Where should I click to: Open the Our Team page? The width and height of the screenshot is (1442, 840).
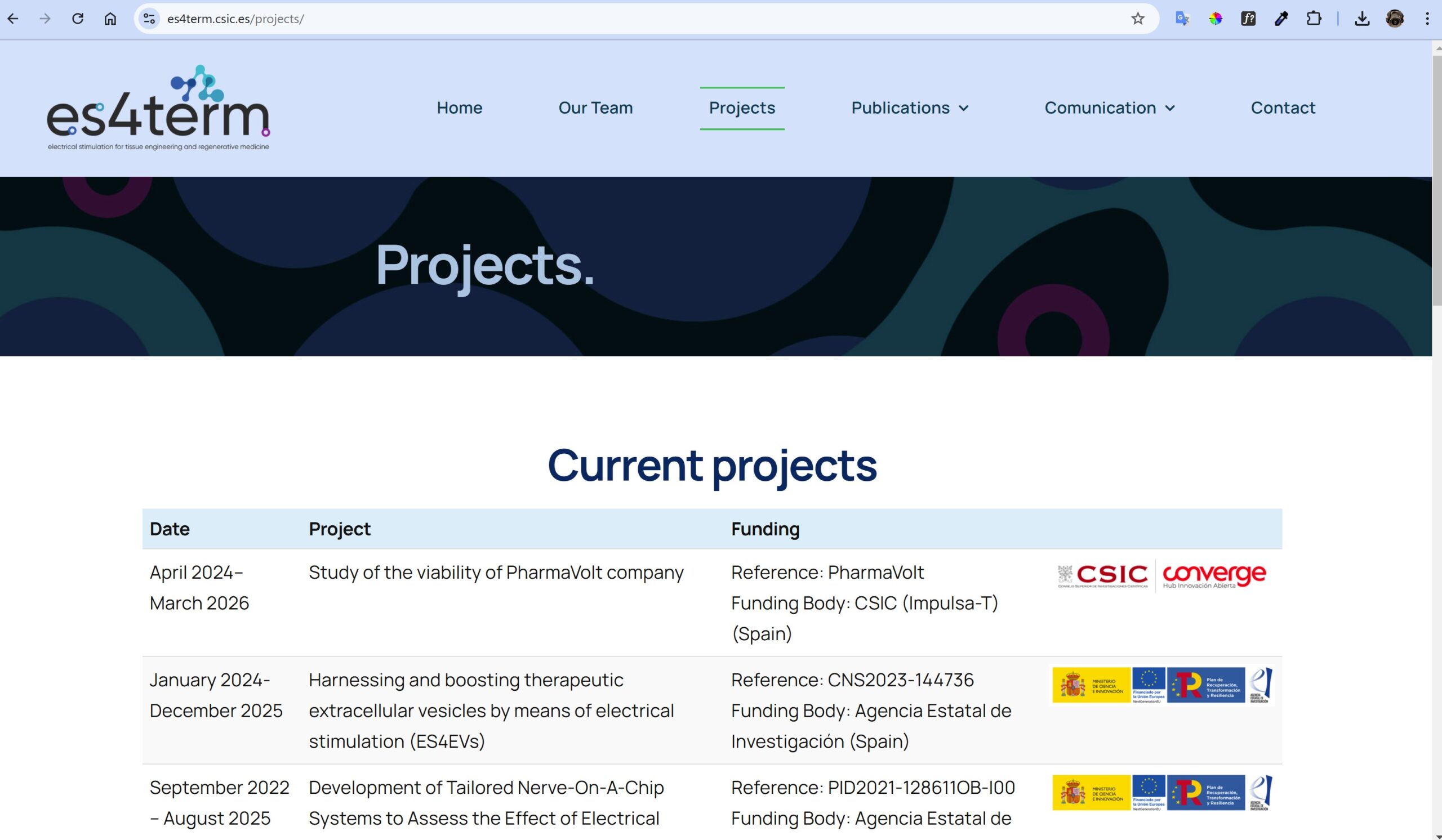click(596, 108)
